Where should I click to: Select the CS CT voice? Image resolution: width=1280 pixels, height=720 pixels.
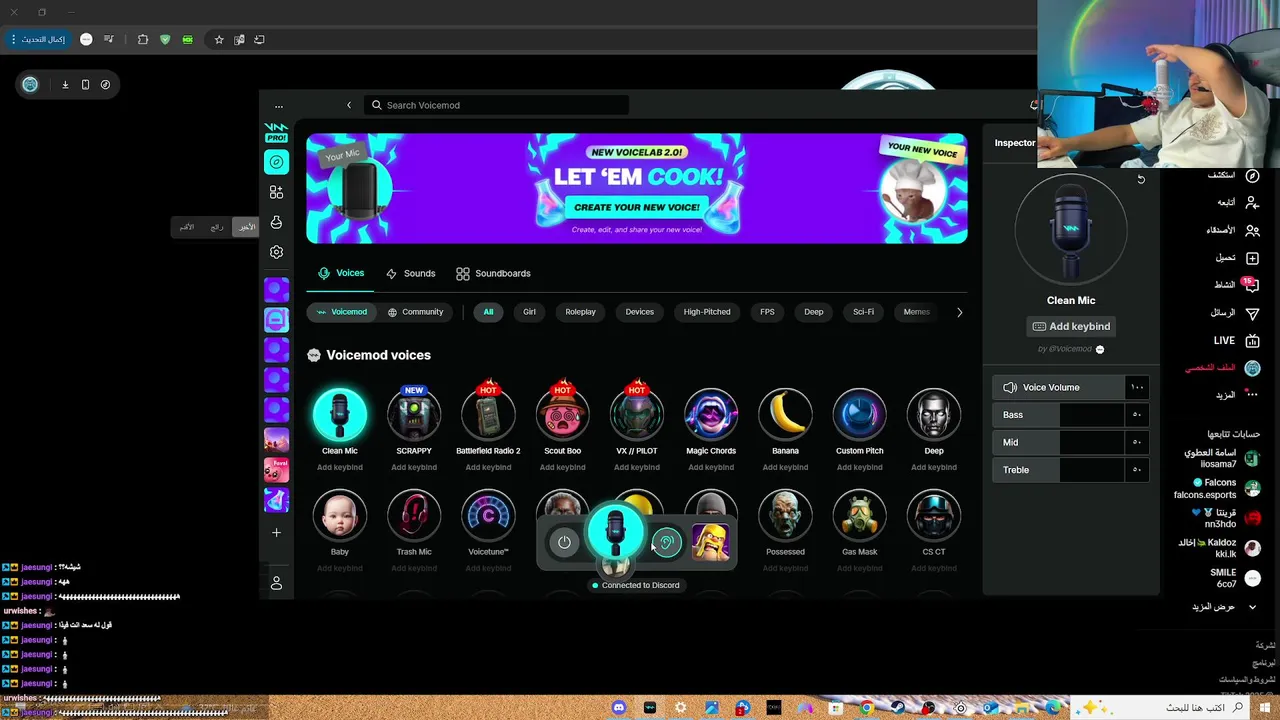(934, 516)
